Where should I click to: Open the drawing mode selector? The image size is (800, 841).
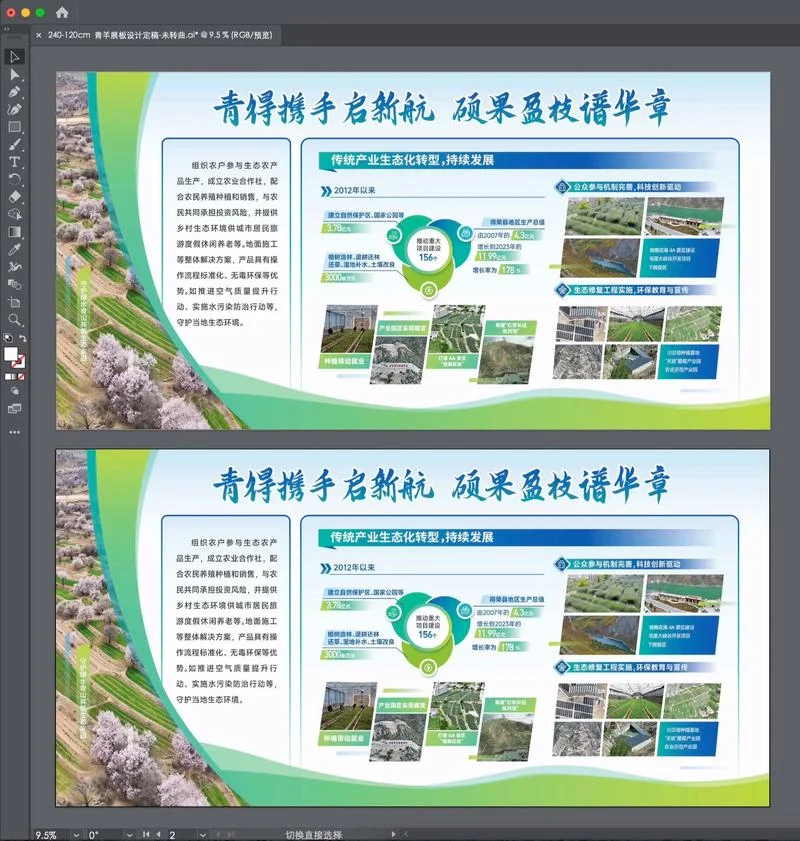(14, 391)
